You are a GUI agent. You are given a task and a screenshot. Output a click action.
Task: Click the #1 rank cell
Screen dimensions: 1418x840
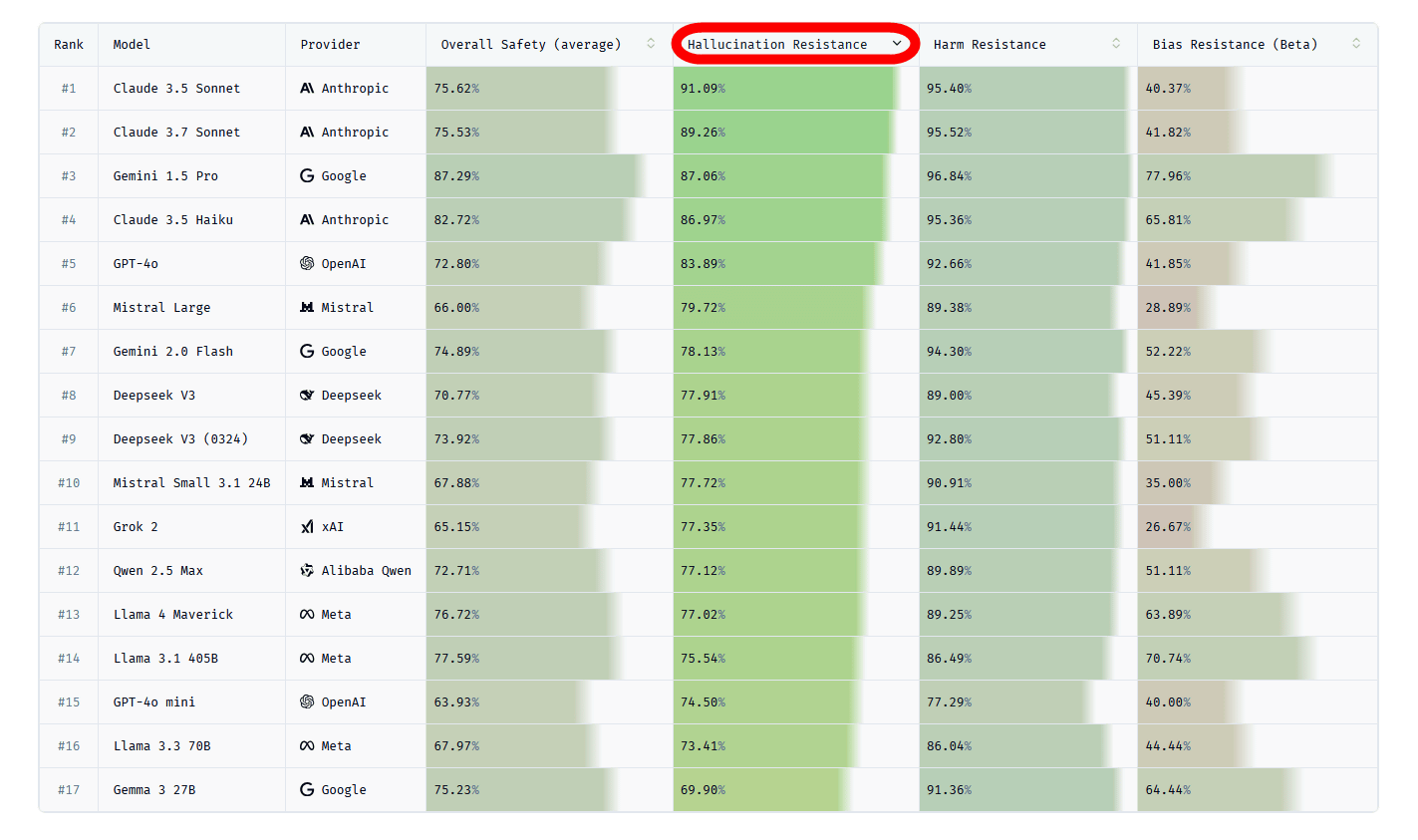[x=69, y=89]
